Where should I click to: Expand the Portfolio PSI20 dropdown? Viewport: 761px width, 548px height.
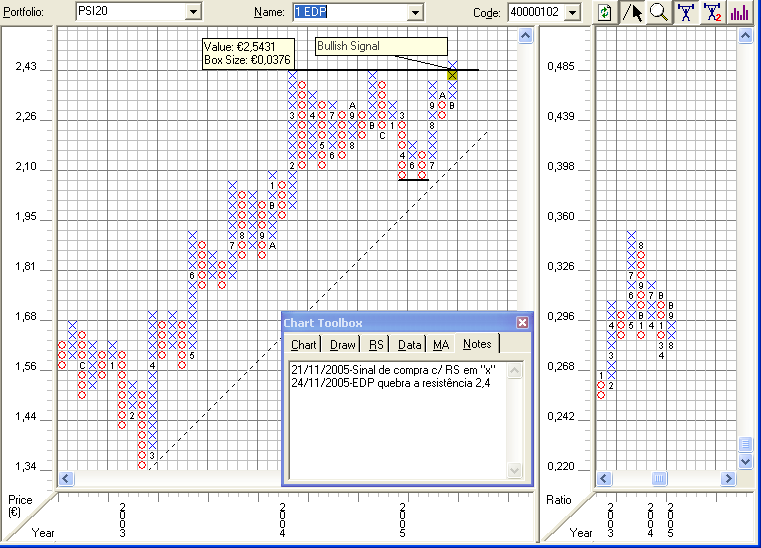pyautogui.click(x=193, y=12)
